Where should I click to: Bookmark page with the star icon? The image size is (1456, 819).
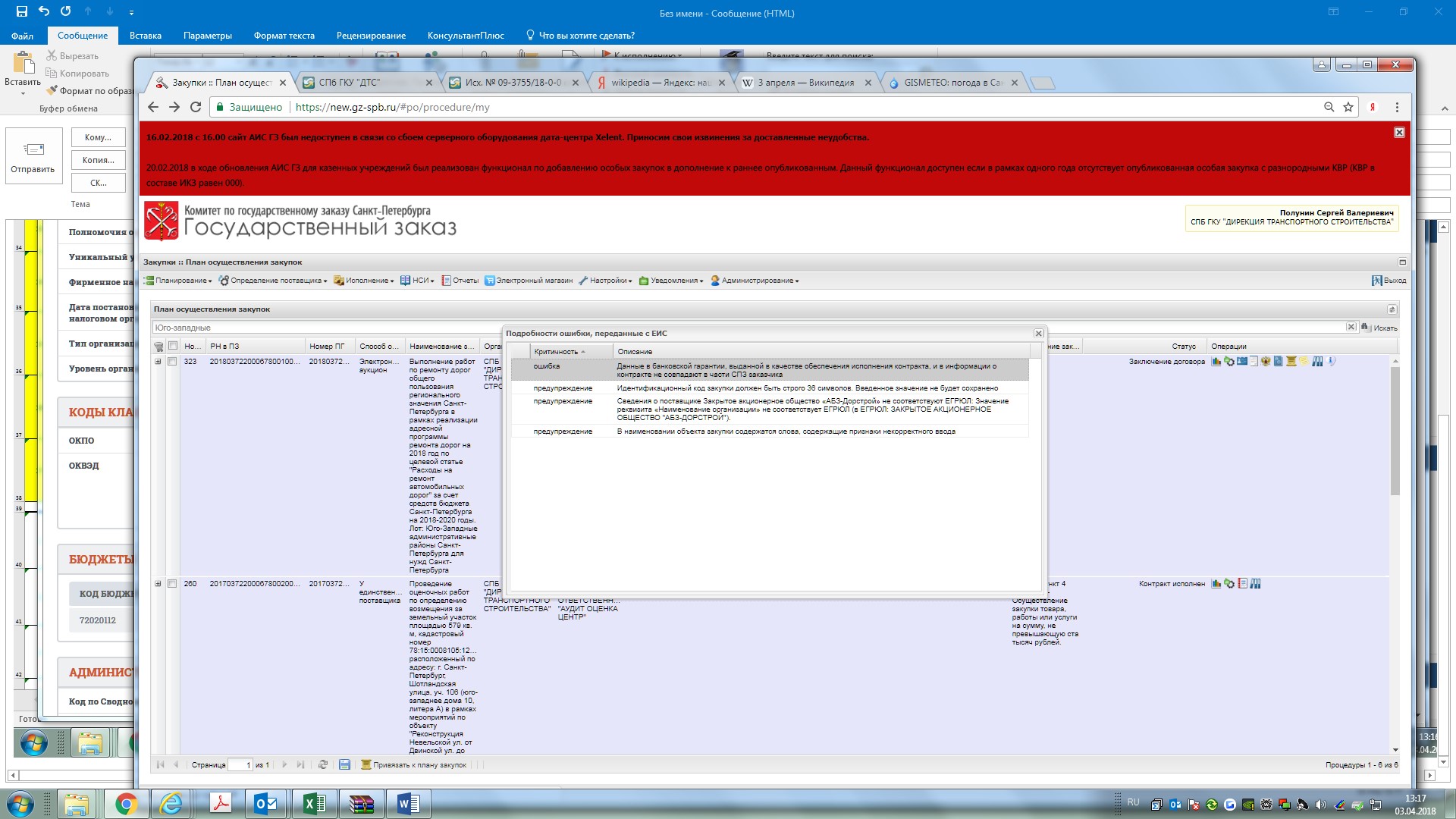[x=1348, y=107]
